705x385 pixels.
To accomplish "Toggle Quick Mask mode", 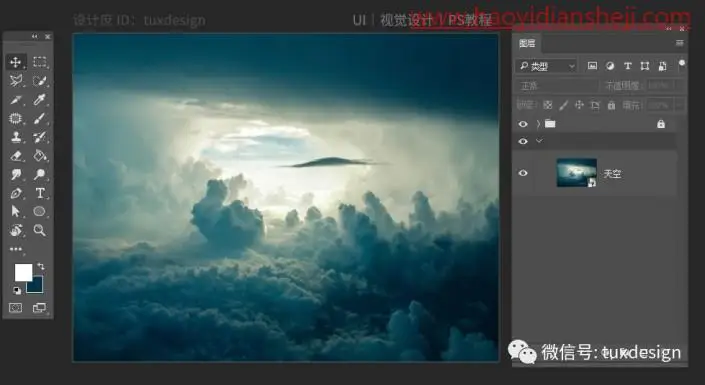I will [x=16, y=308].
